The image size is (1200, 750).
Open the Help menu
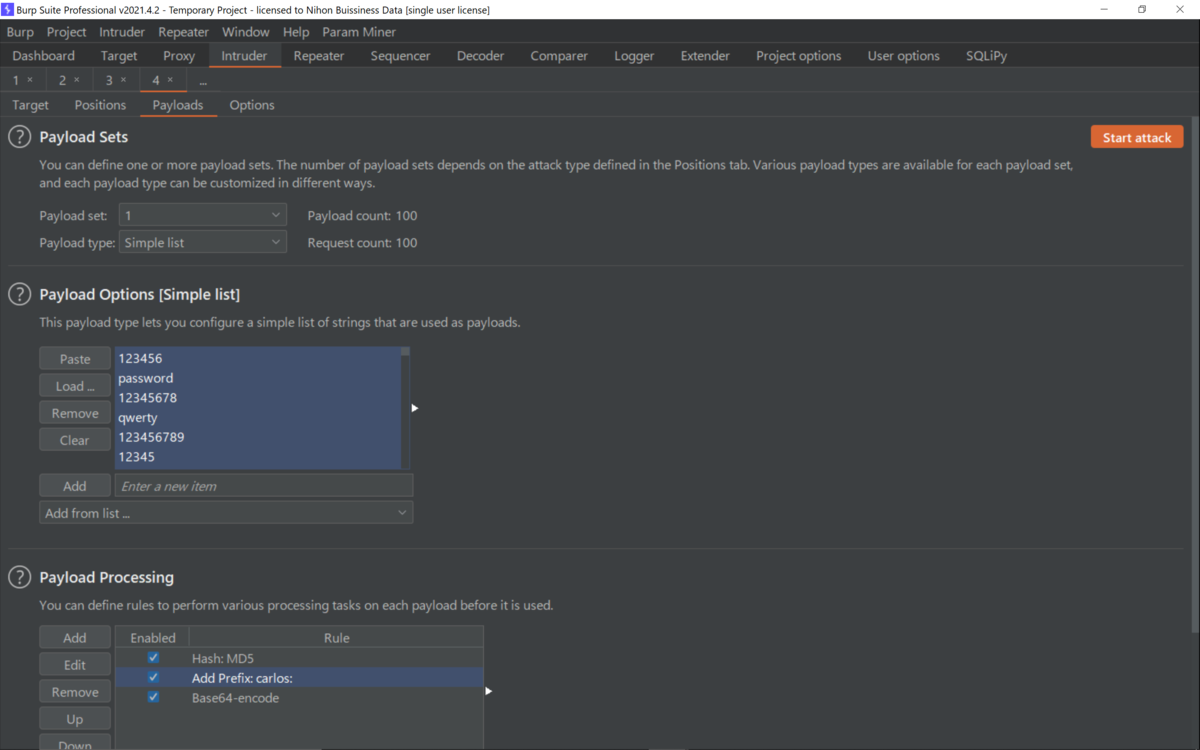coord(296,32)
